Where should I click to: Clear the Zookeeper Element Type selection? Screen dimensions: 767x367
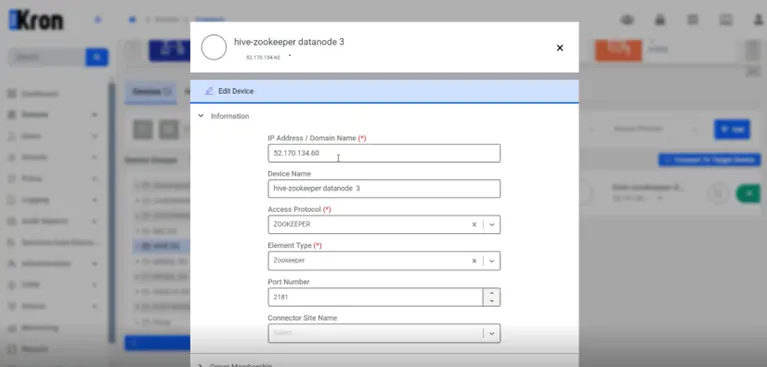474,261
